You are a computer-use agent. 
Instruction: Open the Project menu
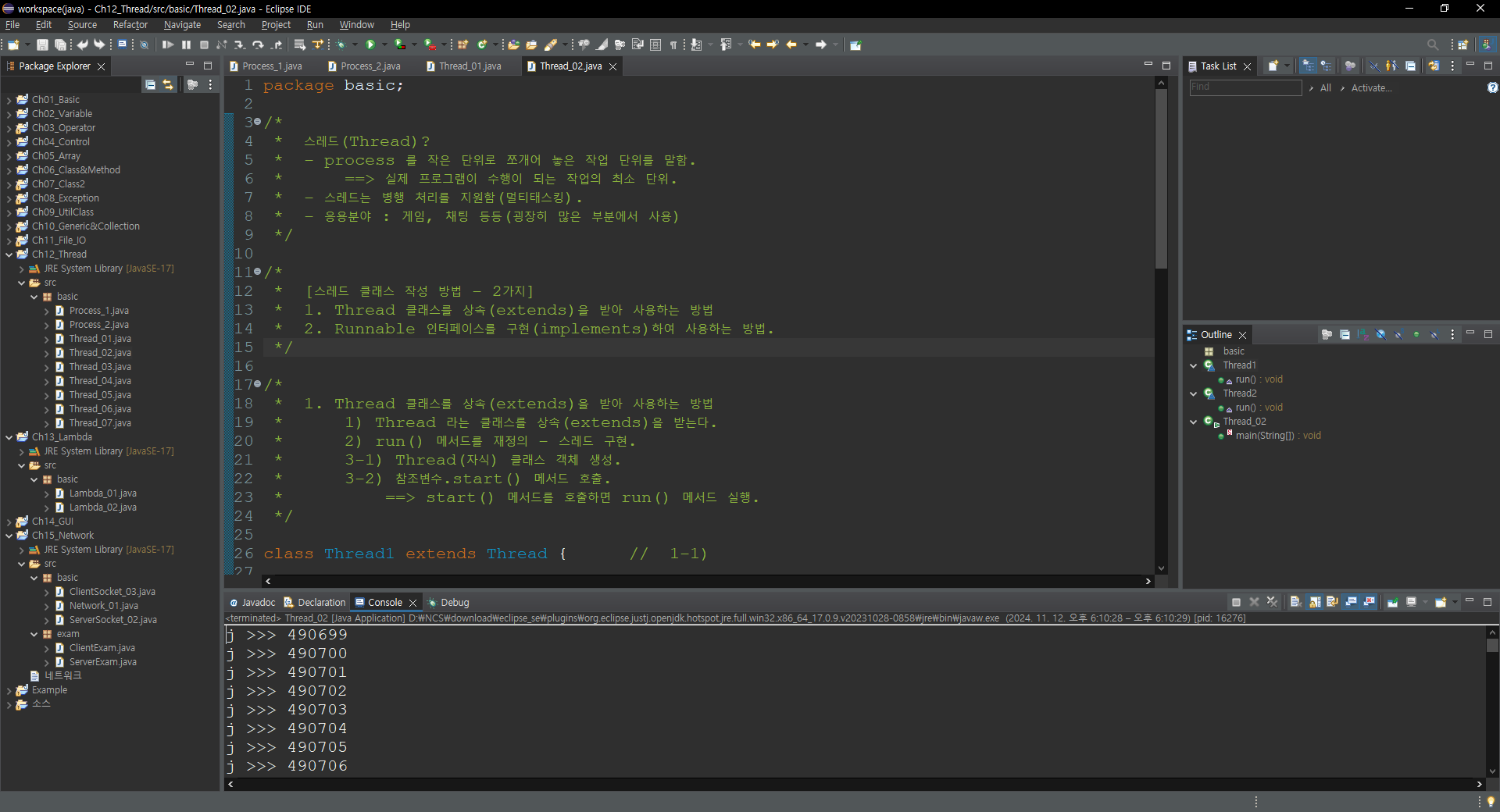pos(276,25)
